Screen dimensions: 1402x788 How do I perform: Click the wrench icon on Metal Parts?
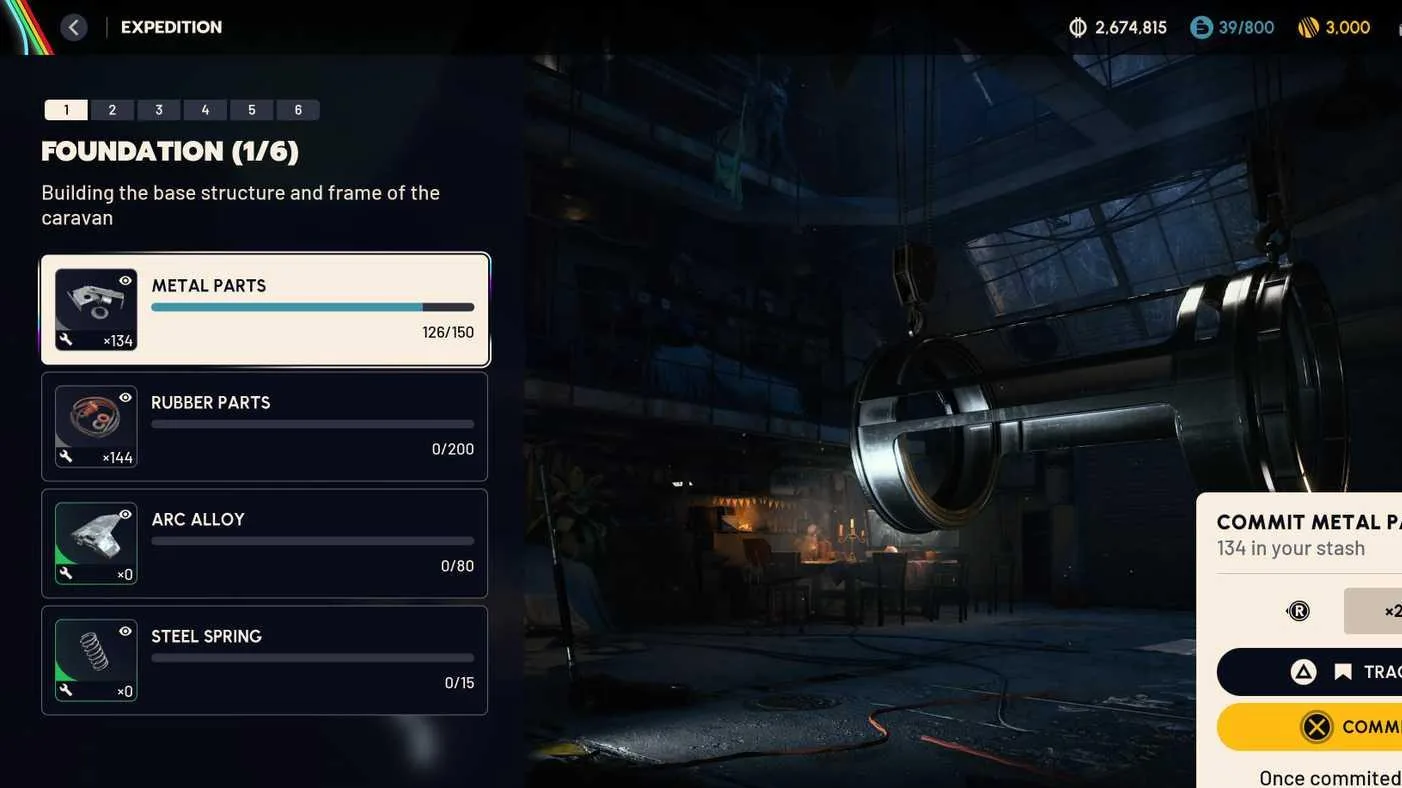pyautogui.click(x=66, y=340)
